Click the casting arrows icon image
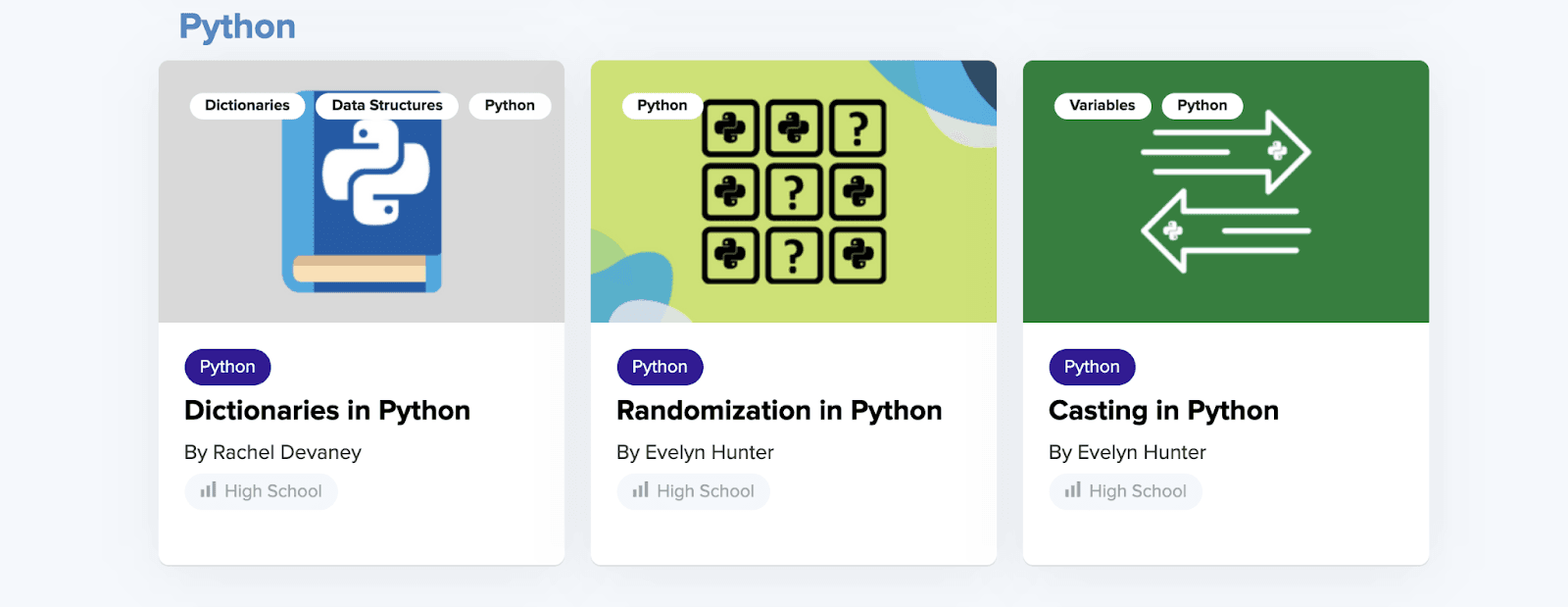Screen dimensions: 1568x607 click(1226, 193)
